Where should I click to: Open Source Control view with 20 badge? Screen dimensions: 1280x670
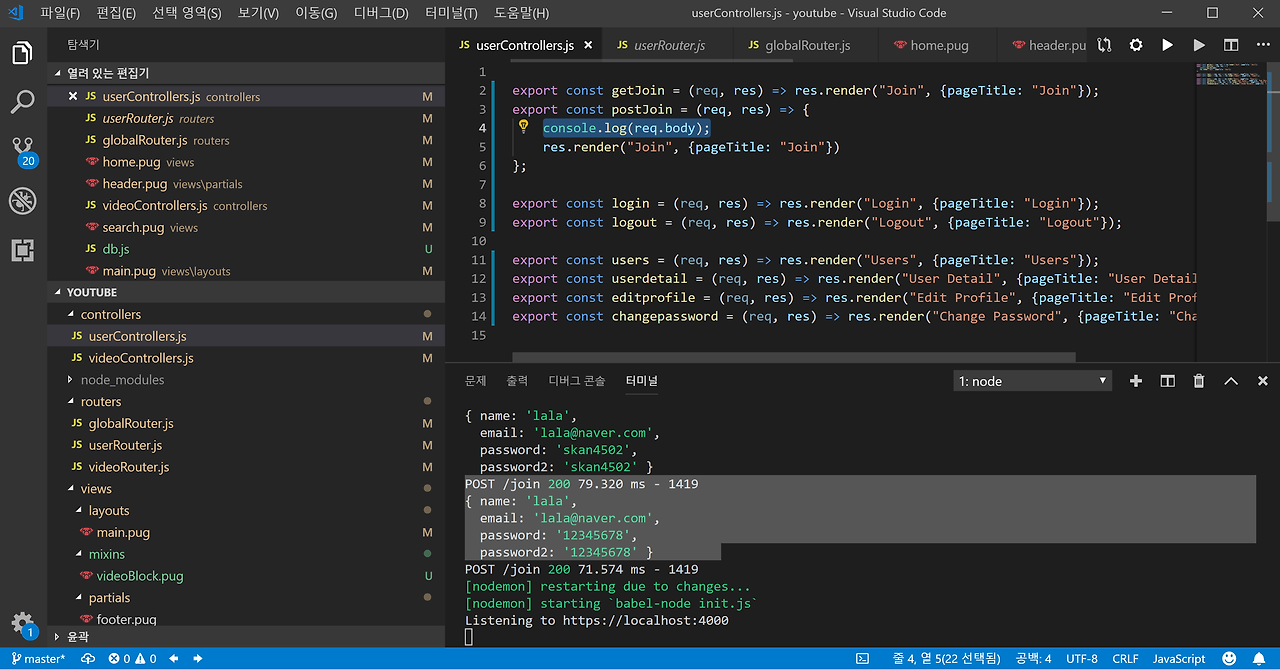[22, 150]
